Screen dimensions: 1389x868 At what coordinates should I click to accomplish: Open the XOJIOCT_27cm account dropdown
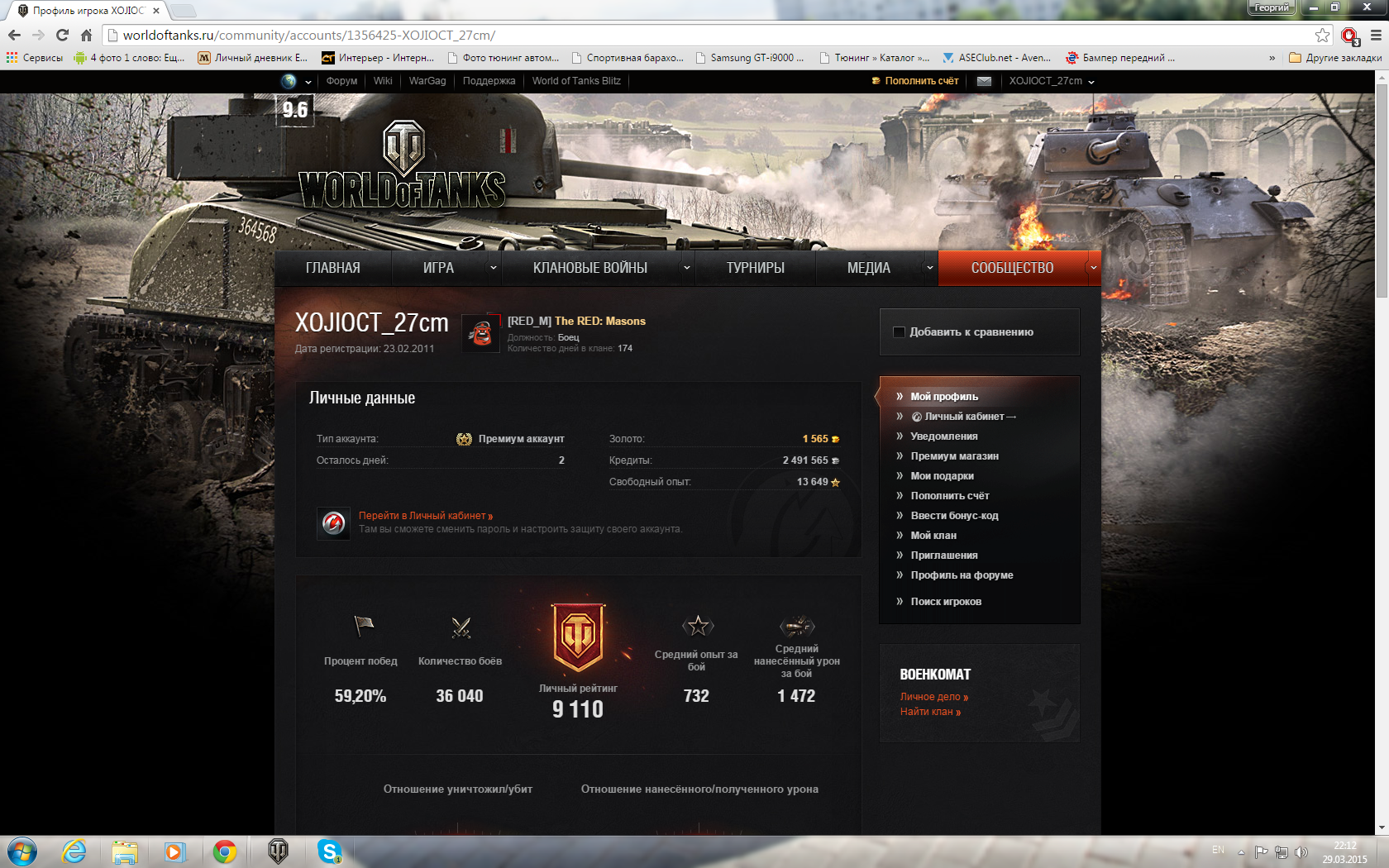coord(1052,81)
